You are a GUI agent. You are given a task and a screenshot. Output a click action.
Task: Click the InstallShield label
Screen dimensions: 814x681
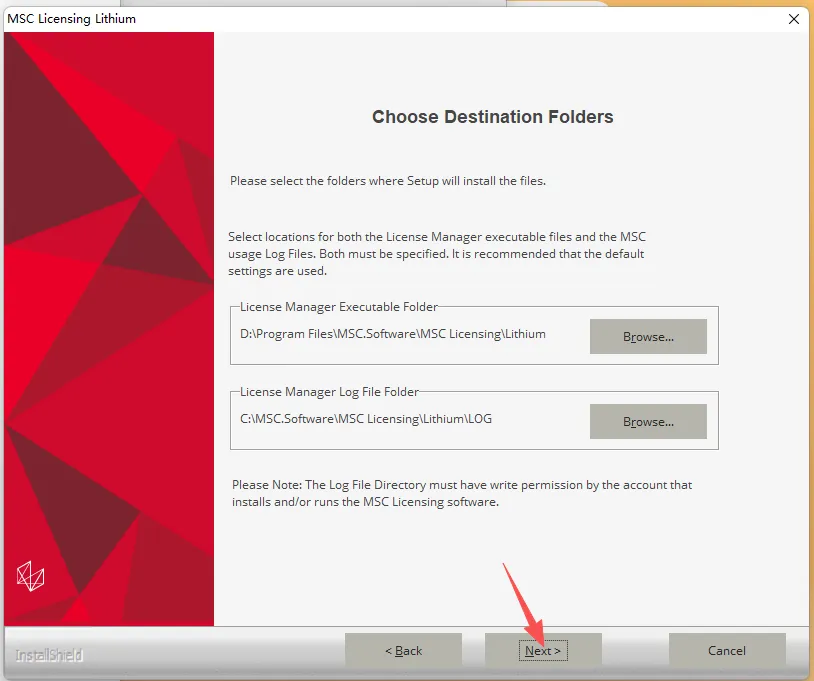[49, 656]
